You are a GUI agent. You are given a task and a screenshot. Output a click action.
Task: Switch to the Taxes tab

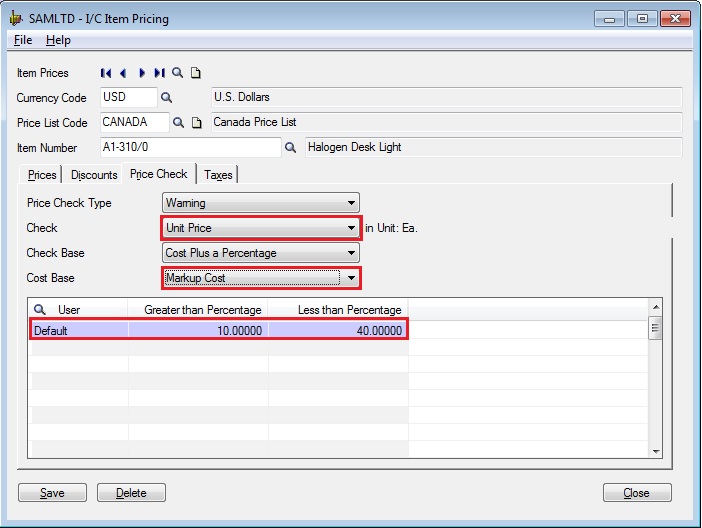tap(218, 175)
